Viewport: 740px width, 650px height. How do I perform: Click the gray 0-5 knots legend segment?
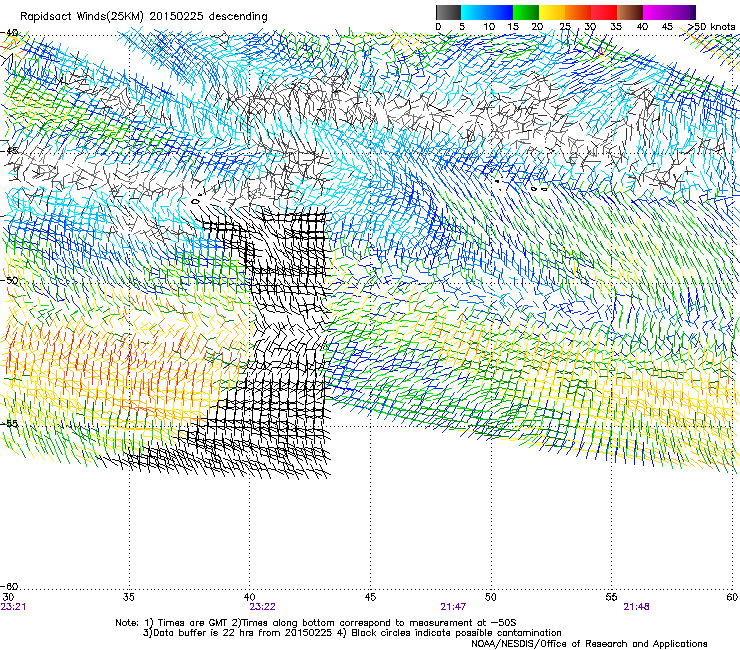tap(448, 12)
